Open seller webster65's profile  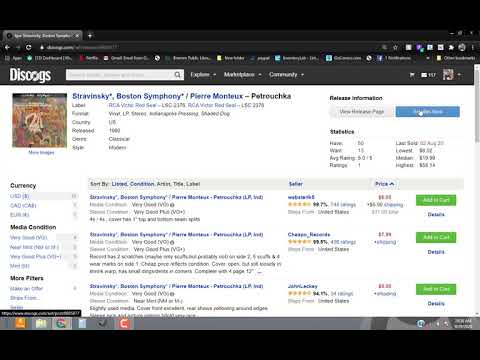pyautogui.click(x=301, y=197)
